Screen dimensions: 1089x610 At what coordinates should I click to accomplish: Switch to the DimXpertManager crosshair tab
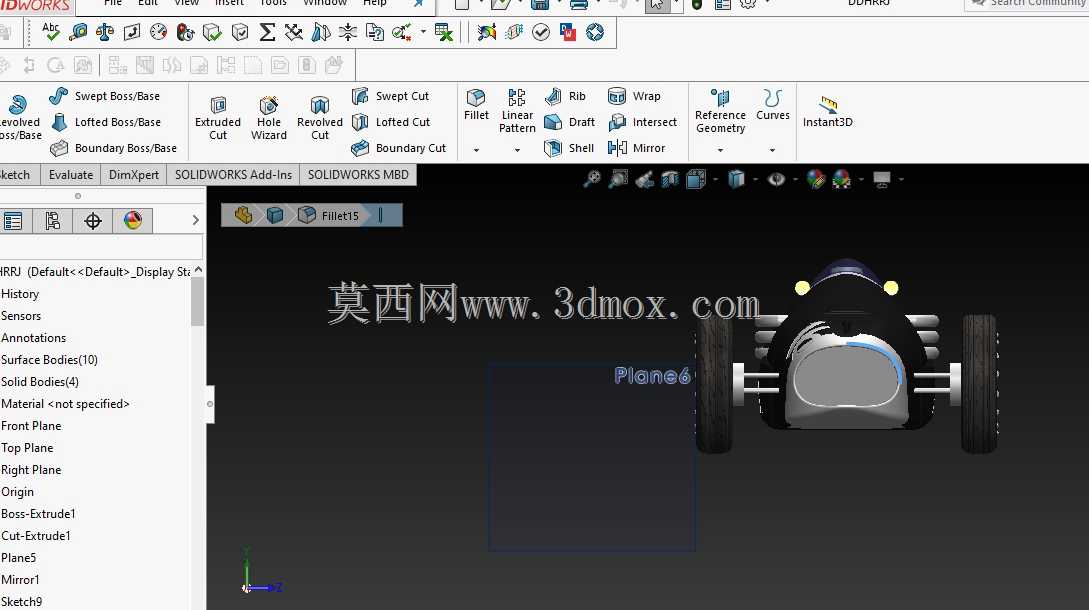pos(92,221)
